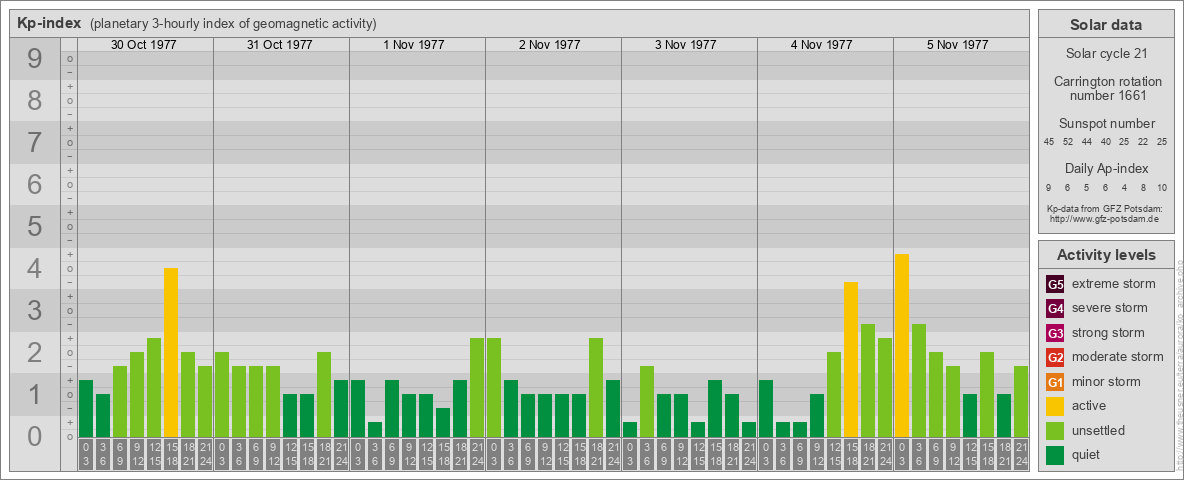Click the G3 strong storm legend icon

1055,333
